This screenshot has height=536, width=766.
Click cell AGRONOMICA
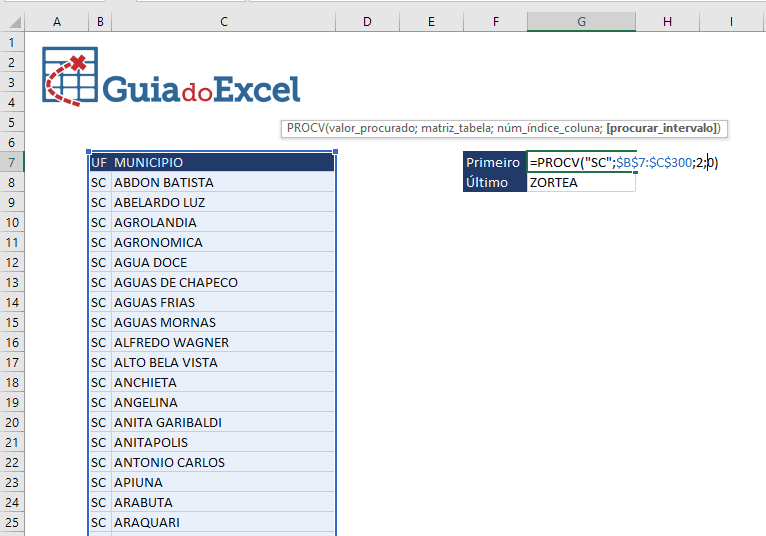223,242
